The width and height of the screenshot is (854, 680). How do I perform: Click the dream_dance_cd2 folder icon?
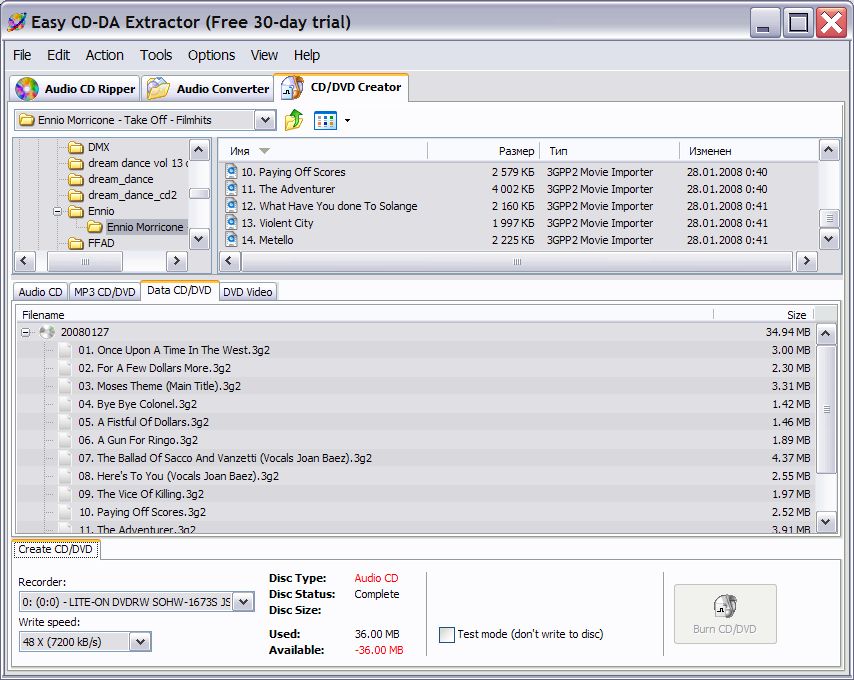tap(76, 195)
